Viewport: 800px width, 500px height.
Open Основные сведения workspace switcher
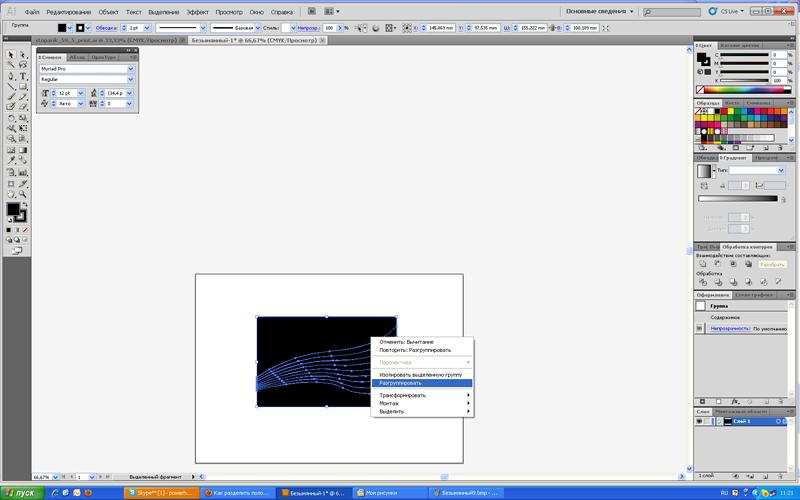point(599,11)
